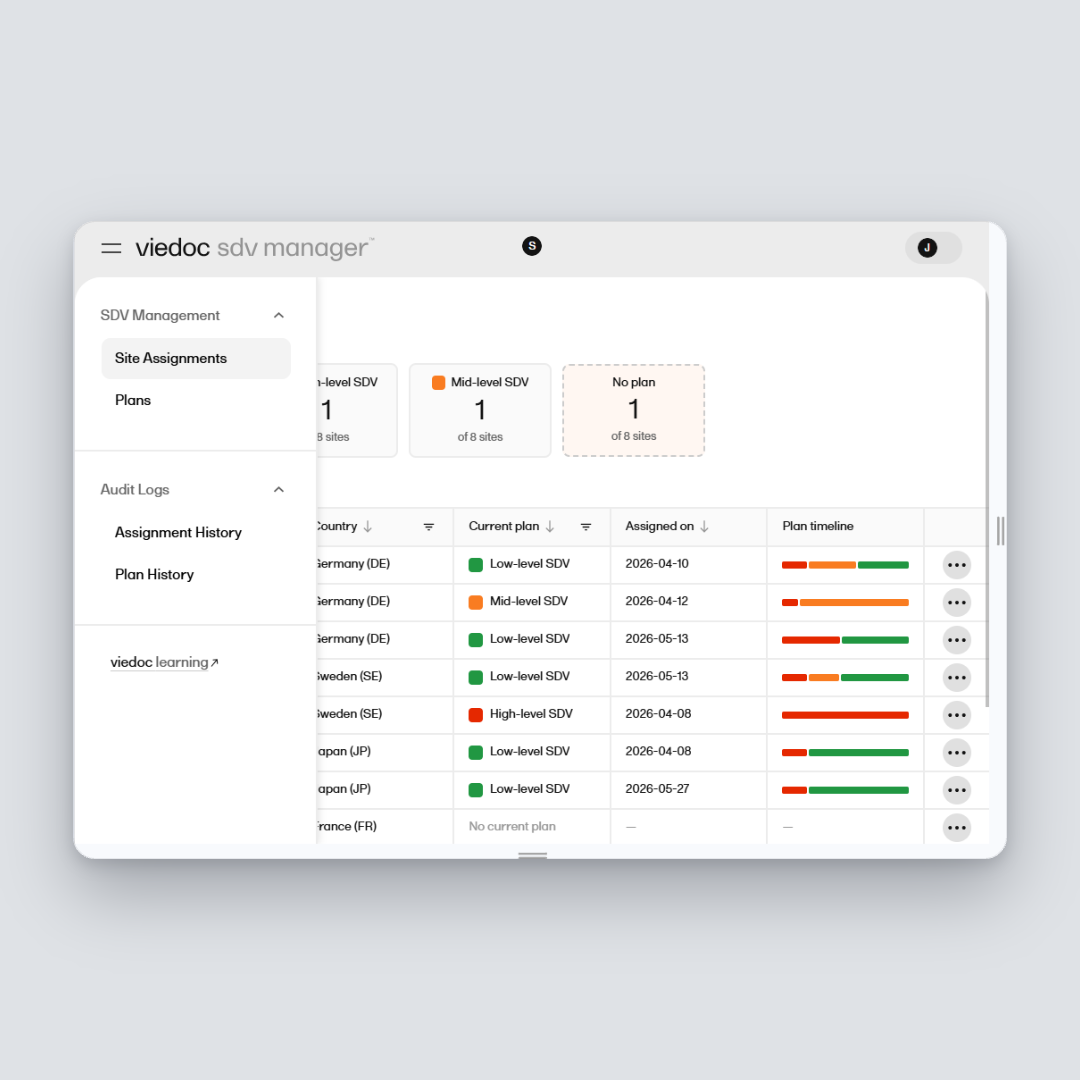Collapse the SDV Management section chevron
Screen dimensions: 1080x1080
click(279, 315)
